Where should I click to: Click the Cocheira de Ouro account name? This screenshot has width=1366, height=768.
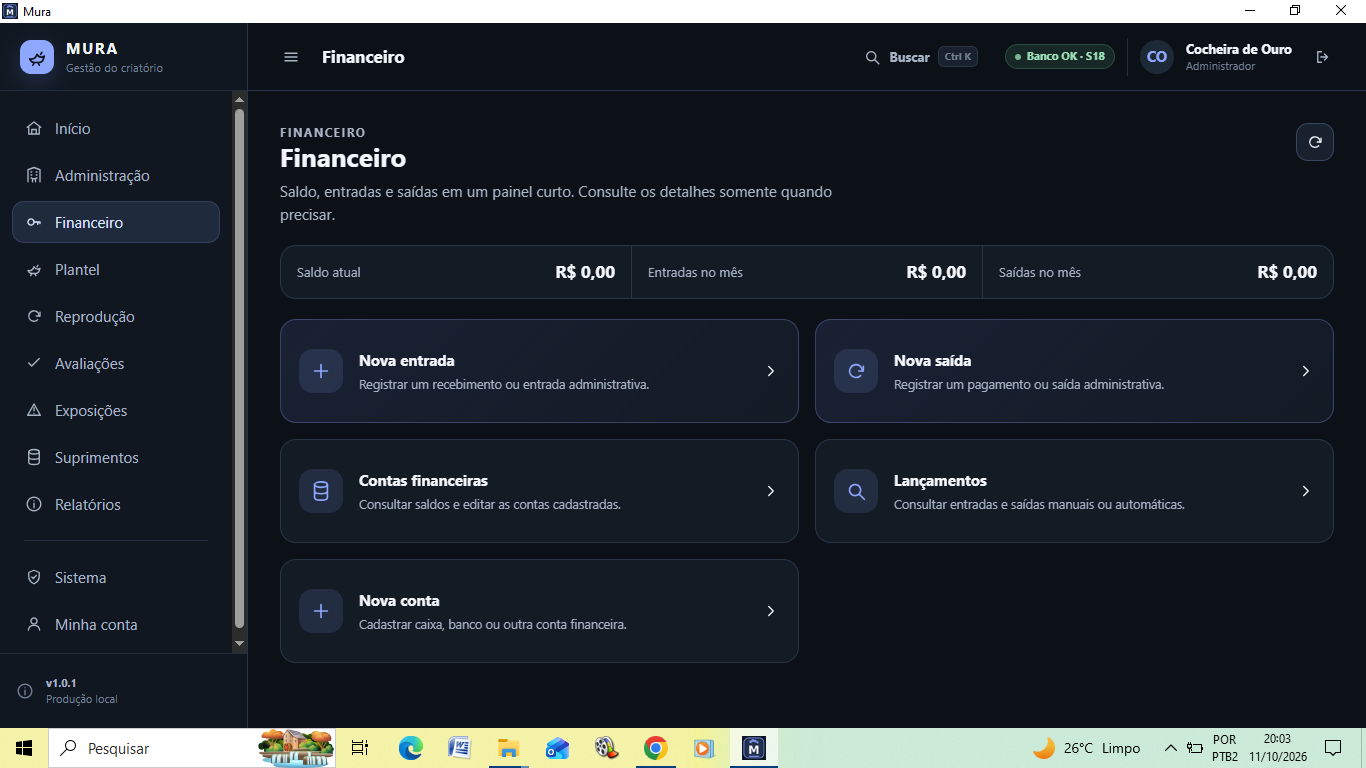pos(1239,49)
